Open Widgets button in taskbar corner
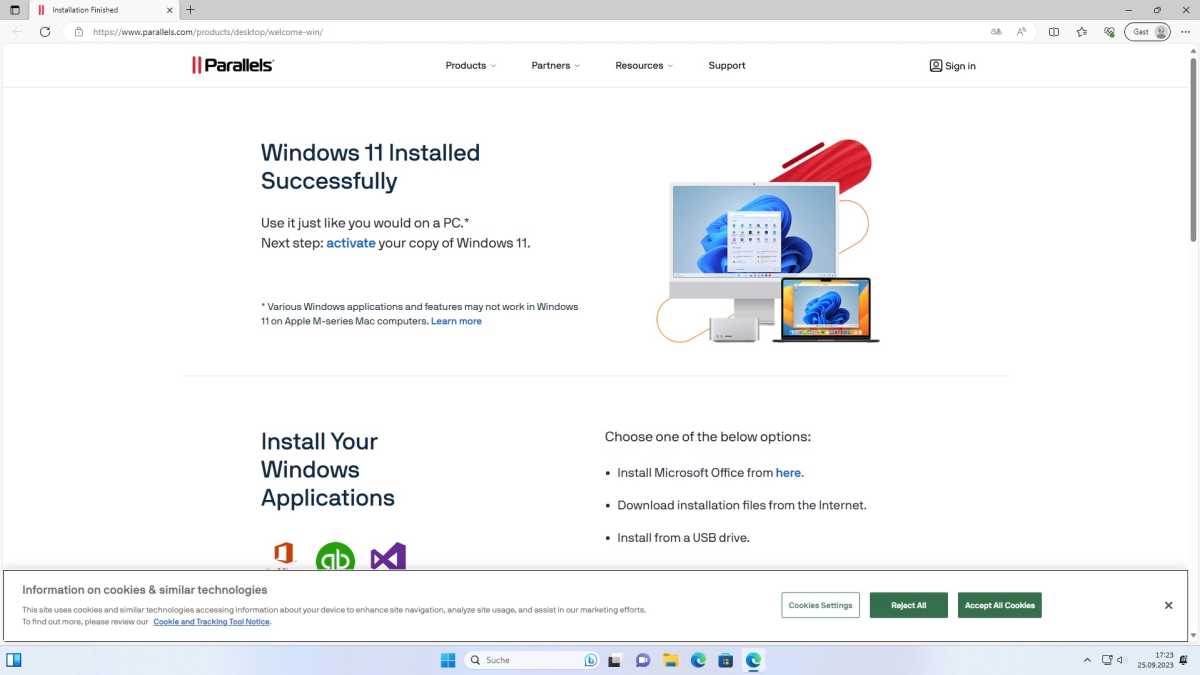Image resolution: width=1200 pixels, height=675 pixels. pos(14,660)
